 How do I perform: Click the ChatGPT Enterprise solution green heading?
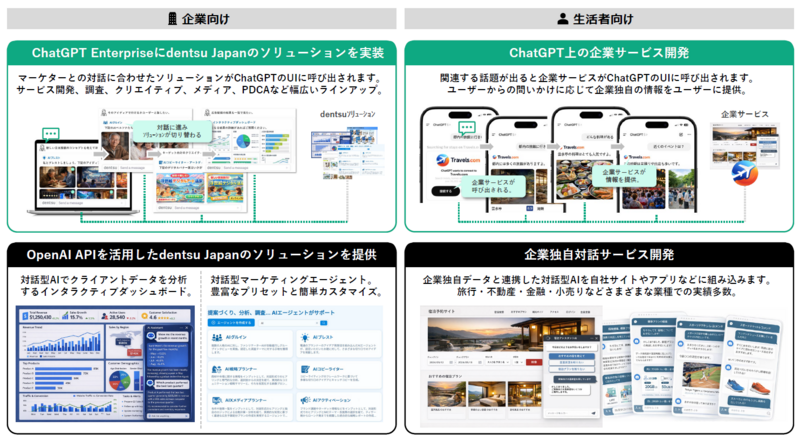pyautogui.click(x=200, y=52)
